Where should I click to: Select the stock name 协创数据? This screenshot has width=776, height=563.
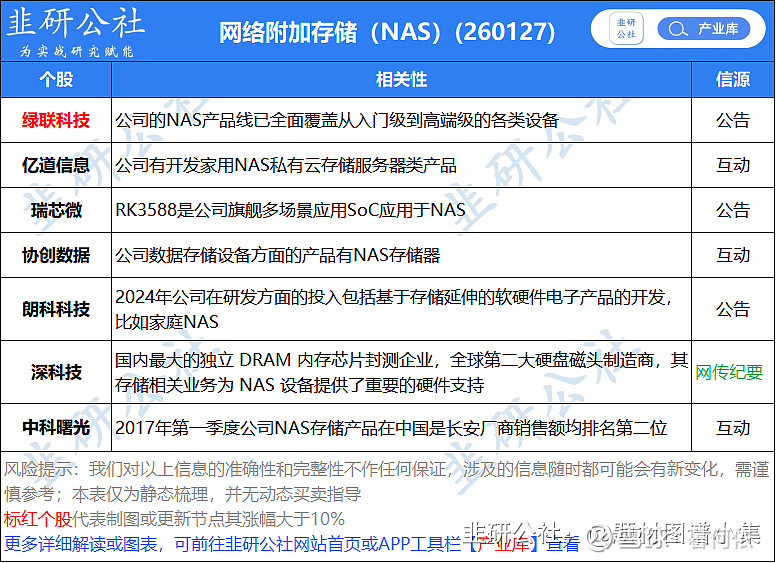point(56,255)
